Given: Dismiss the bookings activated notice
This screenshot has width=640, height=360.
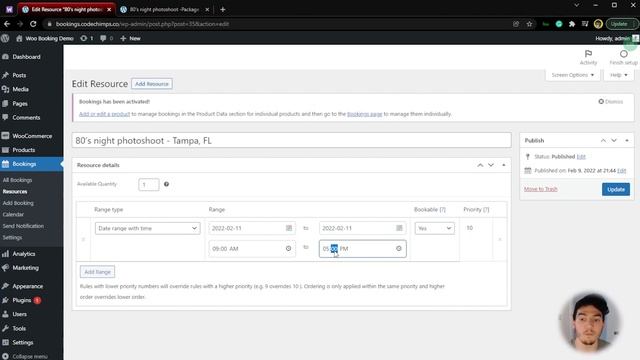Looking at the screenshot, I should pyautogui.click(x=611, y=102).
